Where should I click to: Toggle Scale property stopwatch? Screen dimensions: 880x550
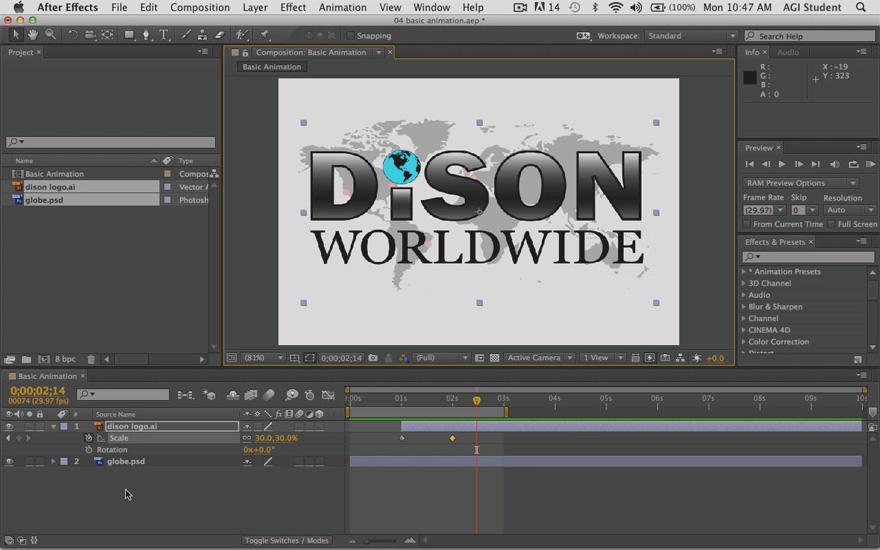click(x=88, y=438)
